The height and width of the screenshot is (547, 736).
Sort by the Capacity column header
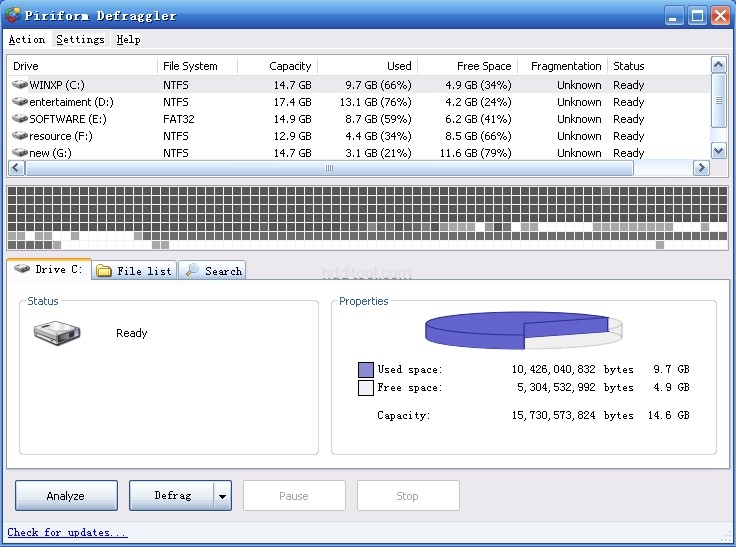[x=278, y=66]
